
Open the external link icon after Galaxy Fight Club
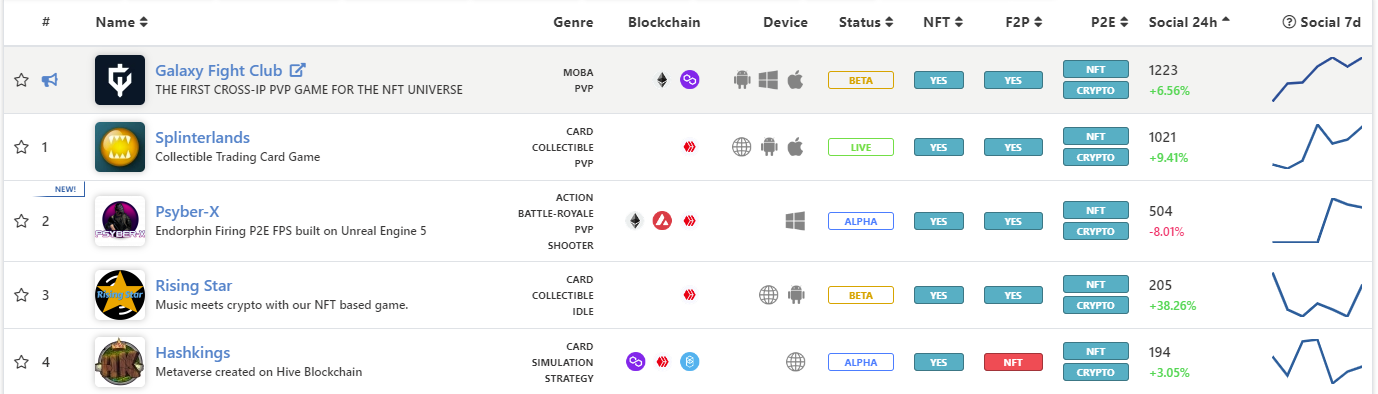tap(297, 71)
